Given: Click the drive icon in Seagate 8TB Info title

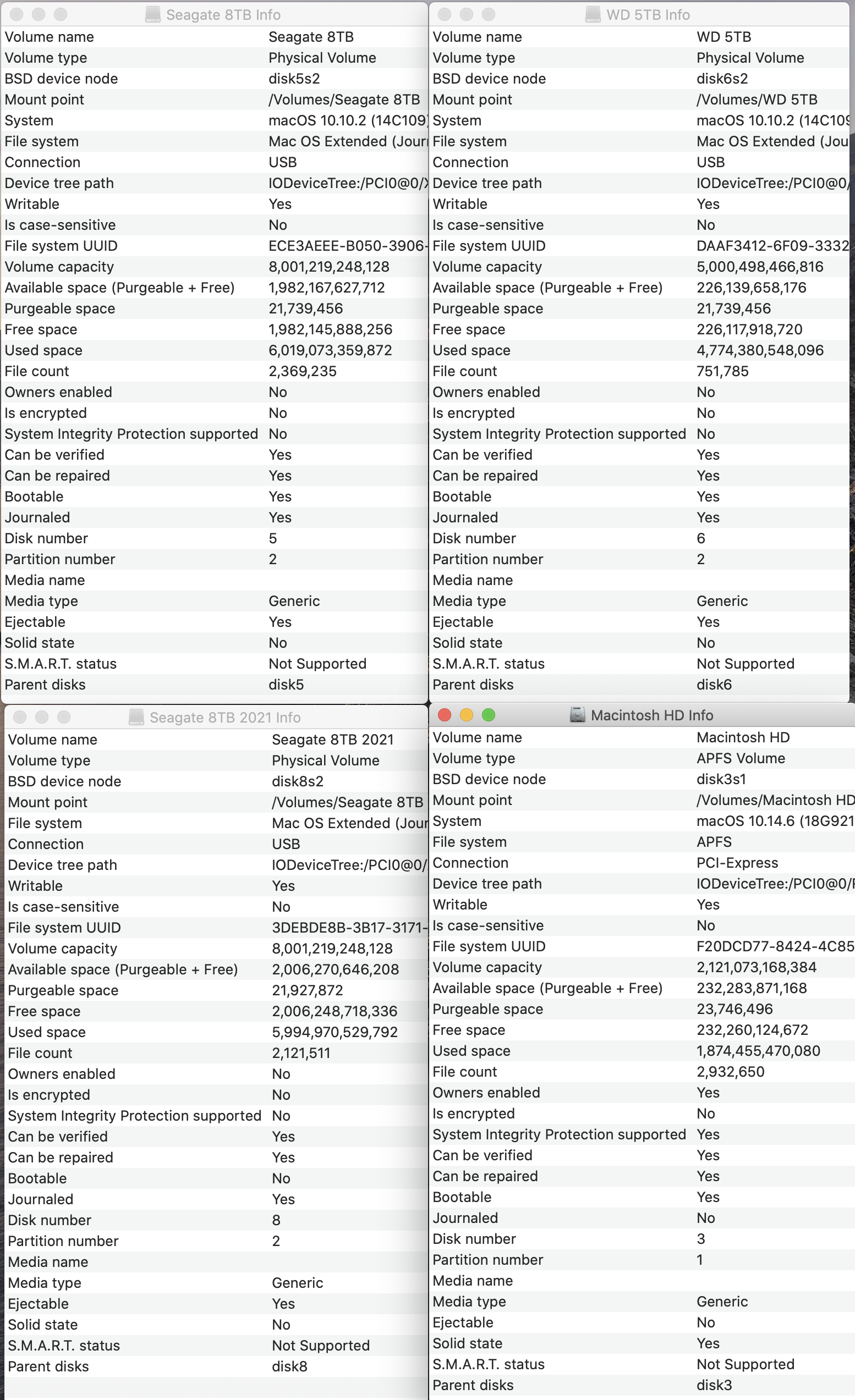Looking at the screenshot, I should click(153, 15).
